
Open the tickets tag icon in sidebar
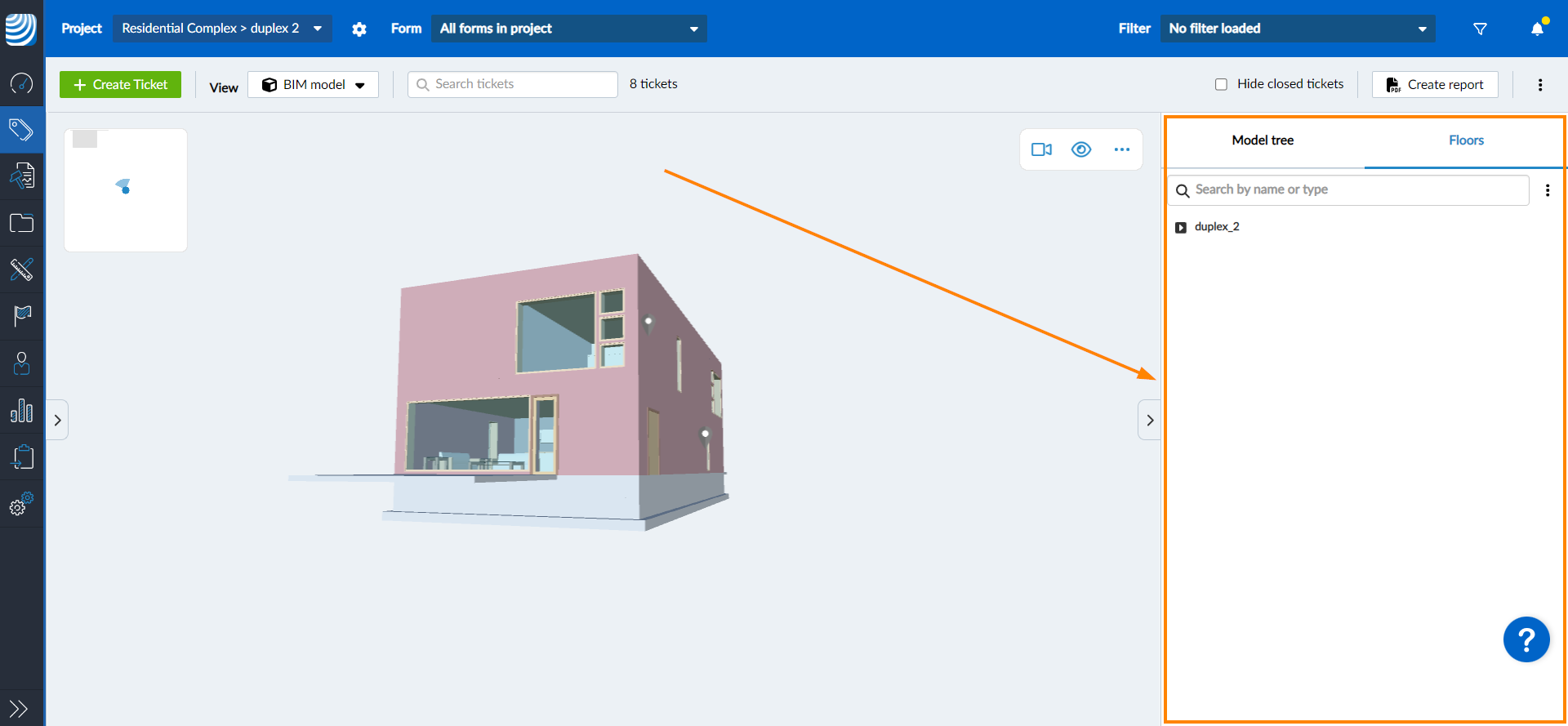point(22,130)
